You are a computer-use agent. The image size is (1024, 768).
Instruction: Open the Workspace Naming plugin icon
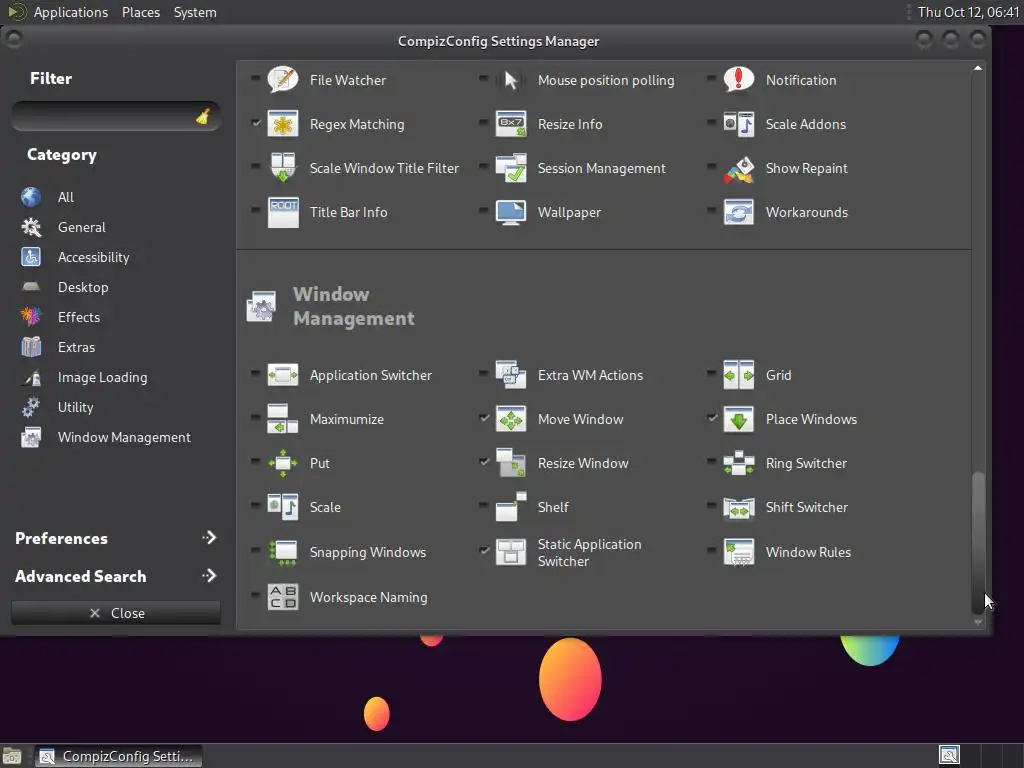283,597
